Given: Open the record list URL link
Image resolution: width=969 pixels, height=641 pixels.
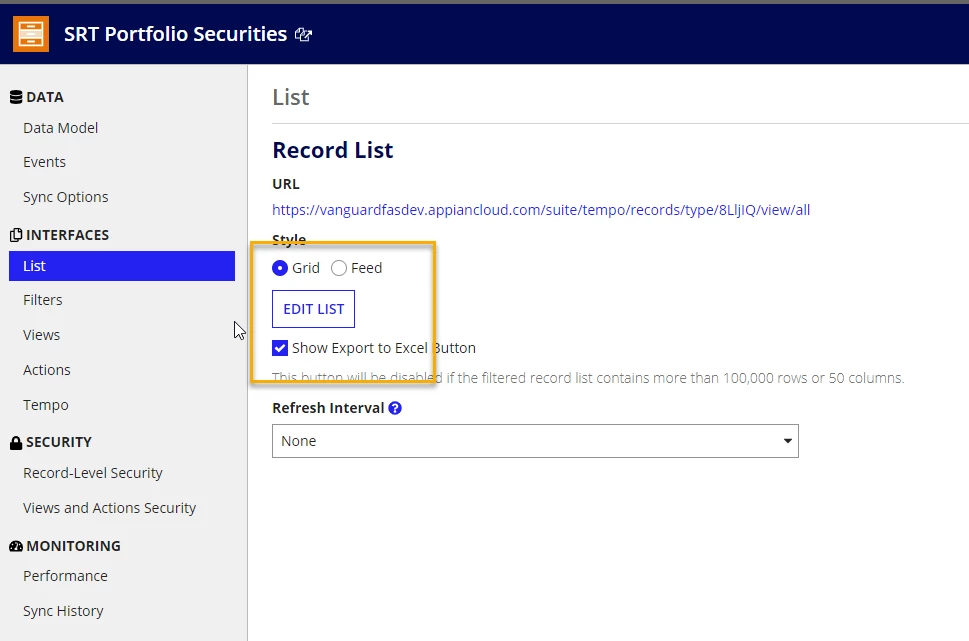Looking at the screenshot, I should pos(541,210).
